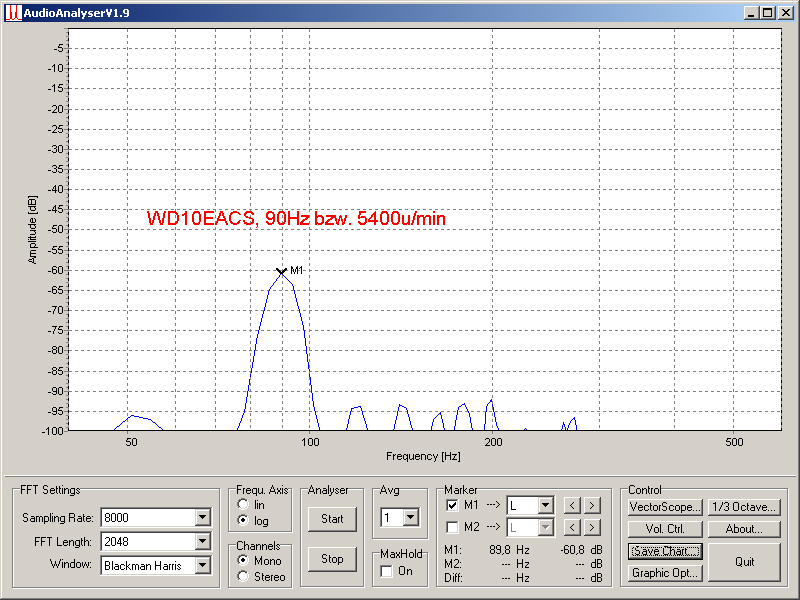Image resolution: width=800 pixels, height=600 pixels.
Task: Open the Window function dropdown
Action: tap(203, 565)
